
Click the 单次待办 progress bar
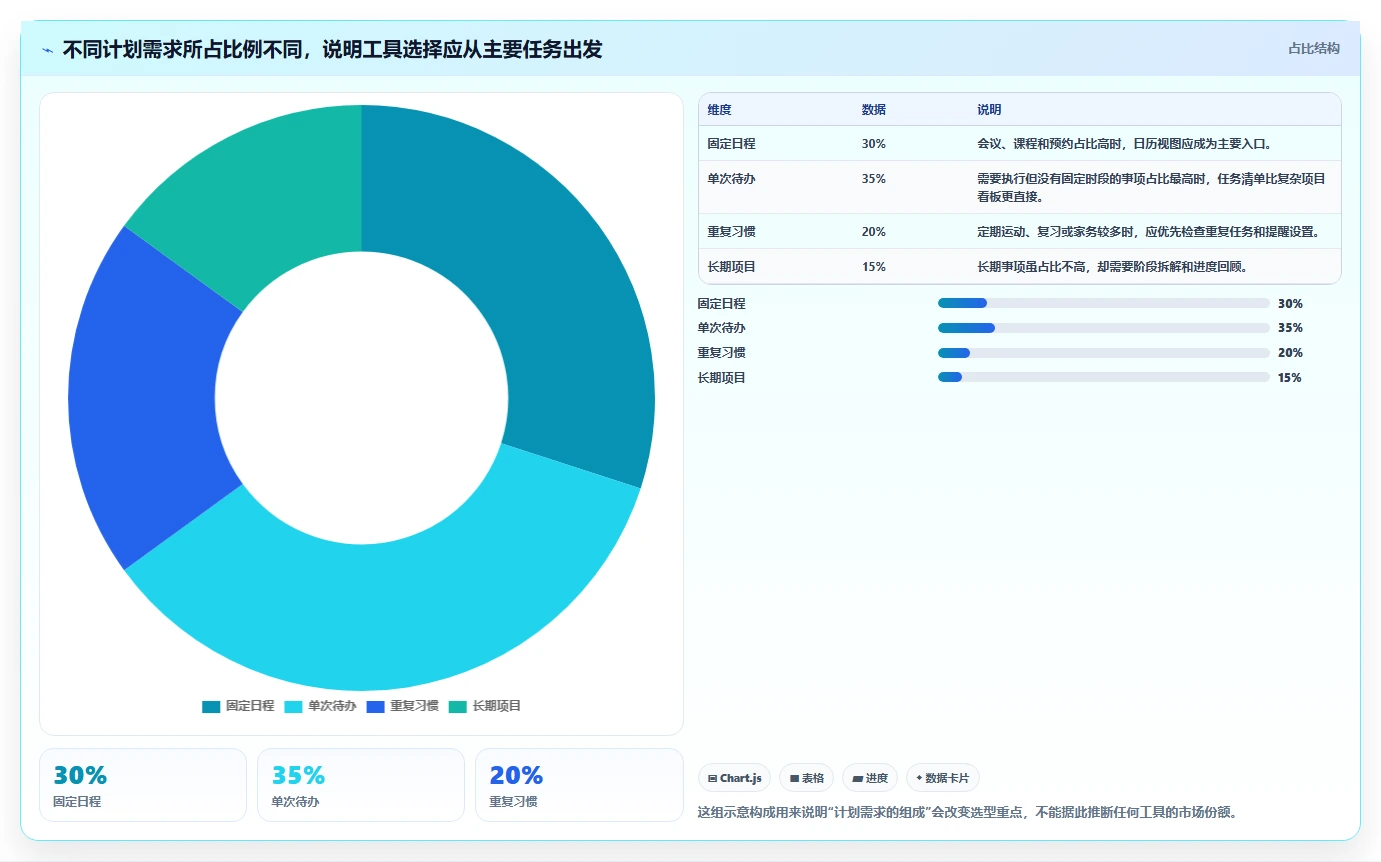(1104, 328)
